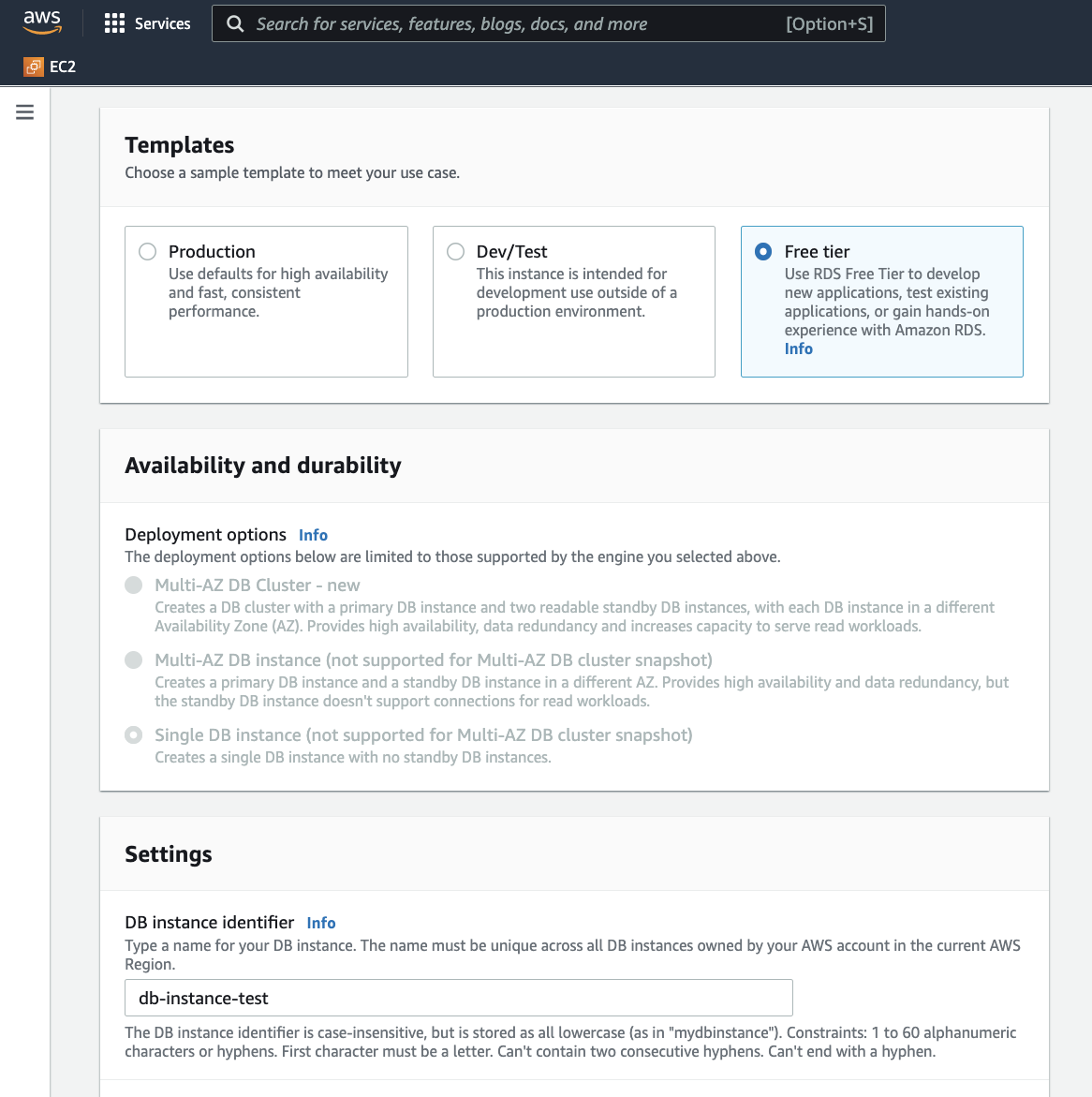Click the Dev/Test template card description
Image resolution: width=1092 pixels, height=1097 pixels.
click(576, 292)
